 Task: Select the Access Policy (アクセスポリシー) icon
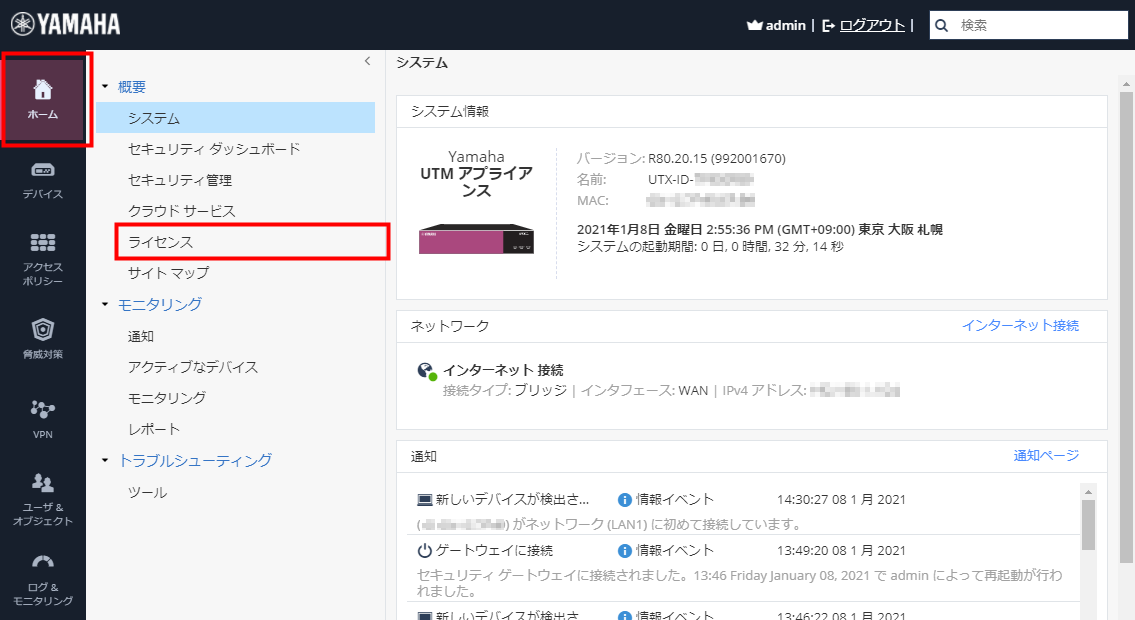point(43,259)
